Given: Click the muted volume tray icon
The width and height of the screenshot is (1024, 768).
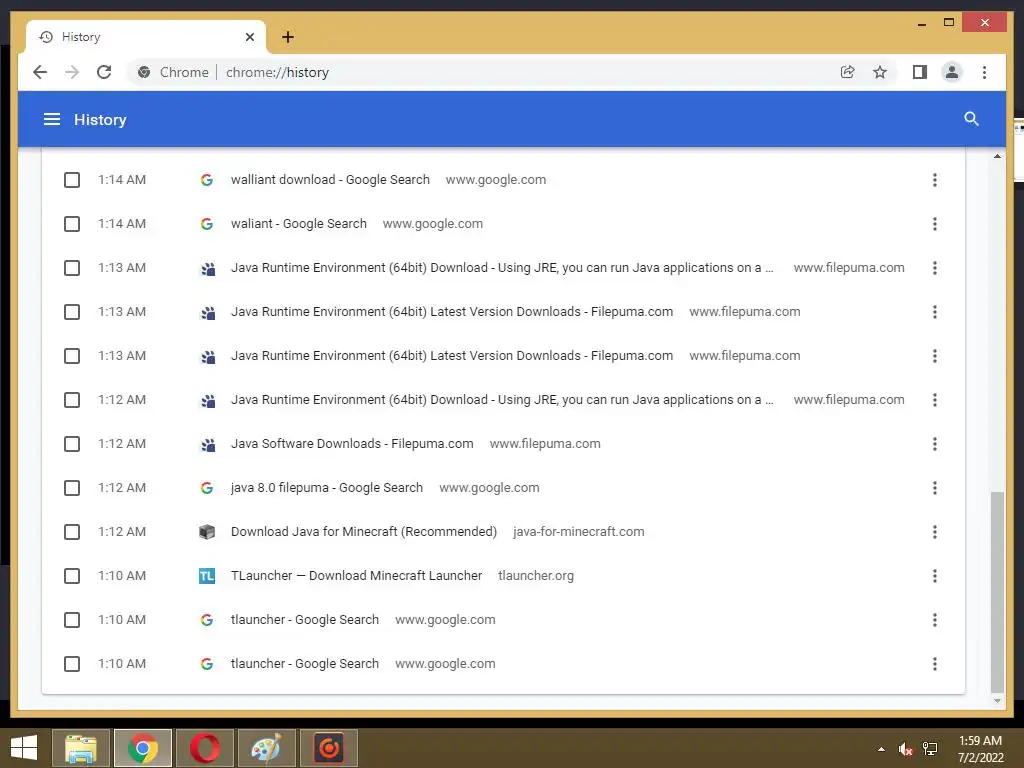Looking at the screenshot, I should pyautogui.click(x=905, y=749).
